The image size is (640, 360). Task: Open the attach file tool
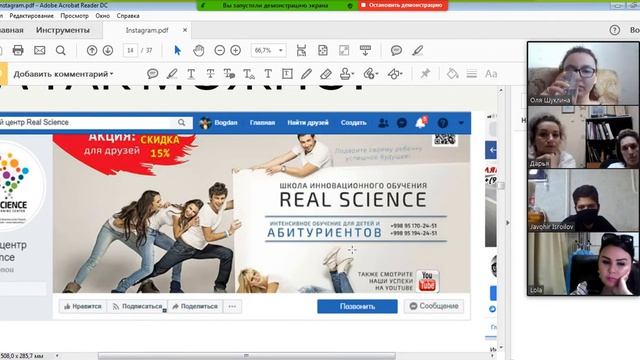(371, 73)
